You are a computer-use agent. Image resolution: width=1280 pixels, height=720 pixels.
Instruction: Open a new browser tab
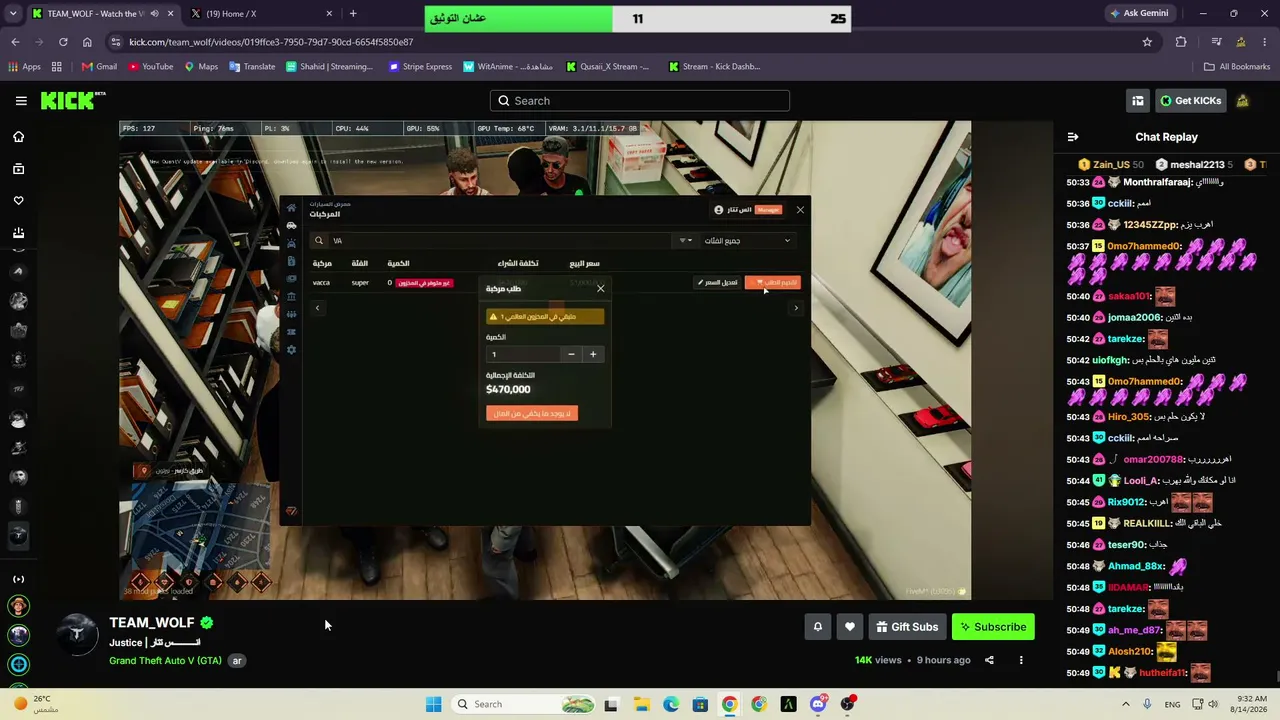pos(353,14)
